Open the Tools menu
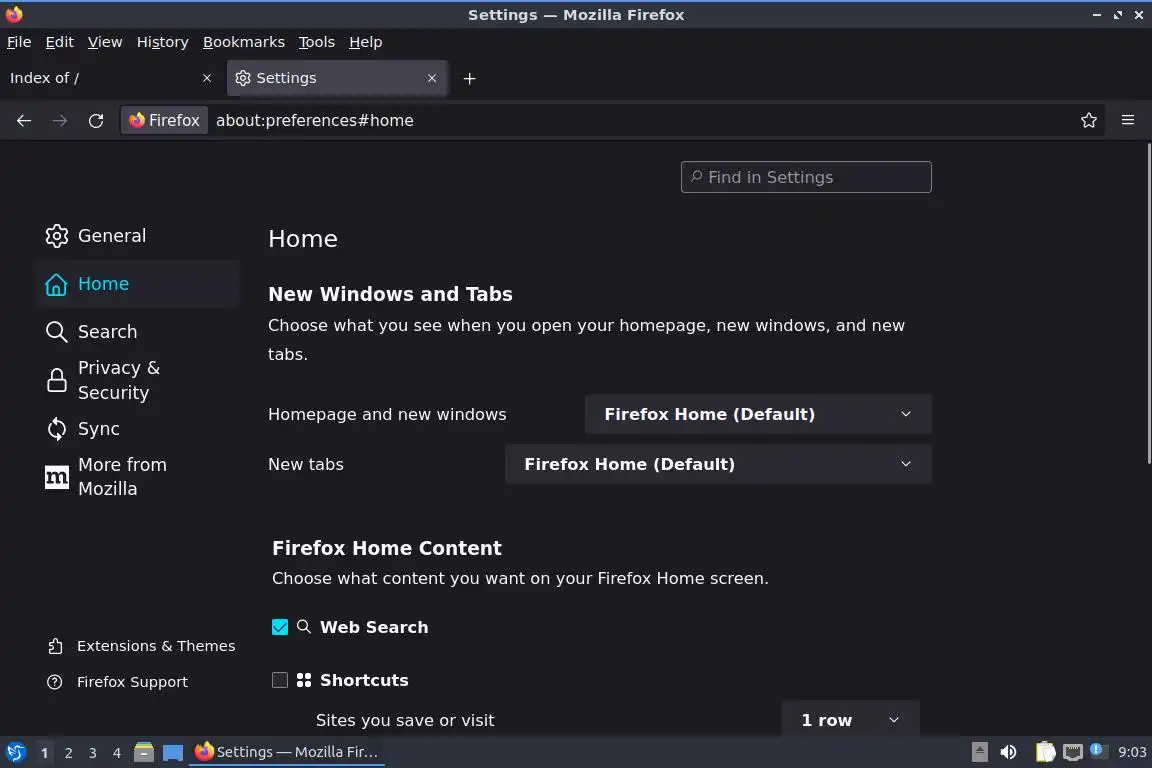 click(317, 42)
